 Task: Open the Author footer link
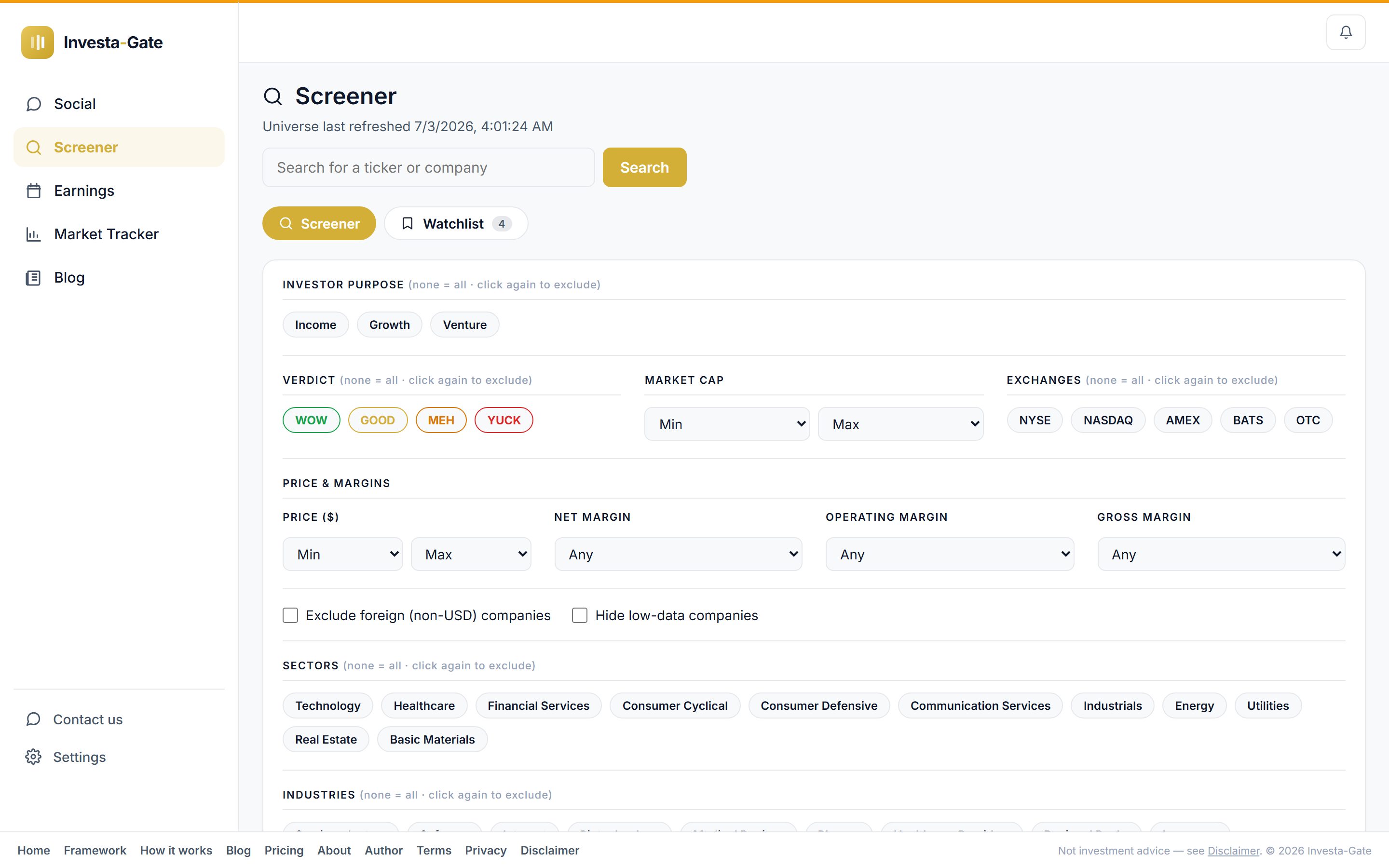click(383, 850)
